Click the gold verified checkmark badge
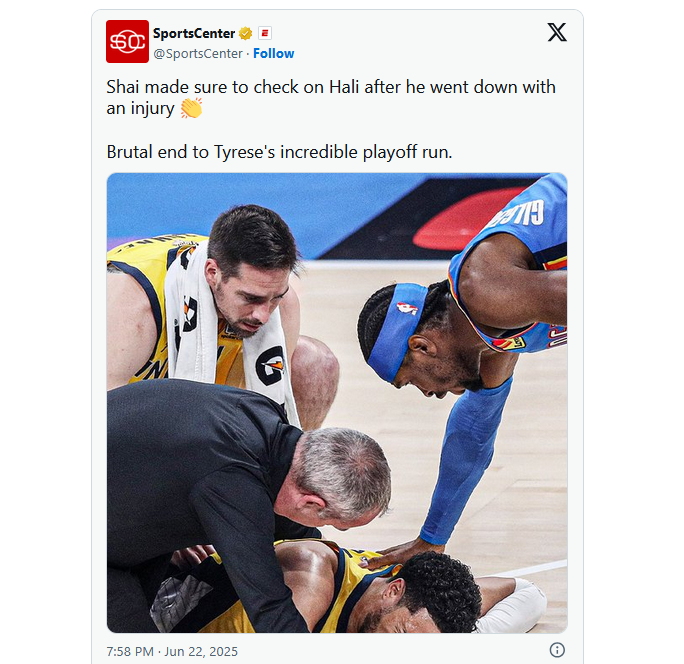This screenshot has width=684, height=664. click(x=246, y=33)
